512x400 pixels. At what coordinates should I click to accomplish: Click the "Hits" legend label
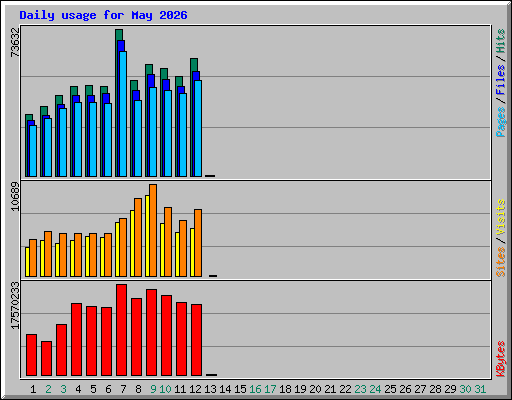500,41
